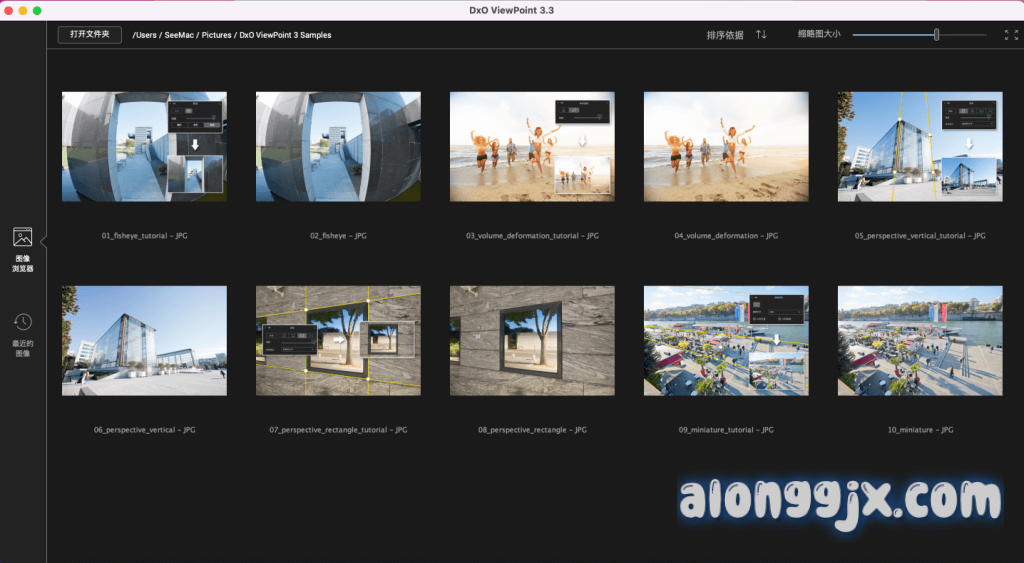
Task: Toggle the sort order arrows icon
Action: pos(761,35)
